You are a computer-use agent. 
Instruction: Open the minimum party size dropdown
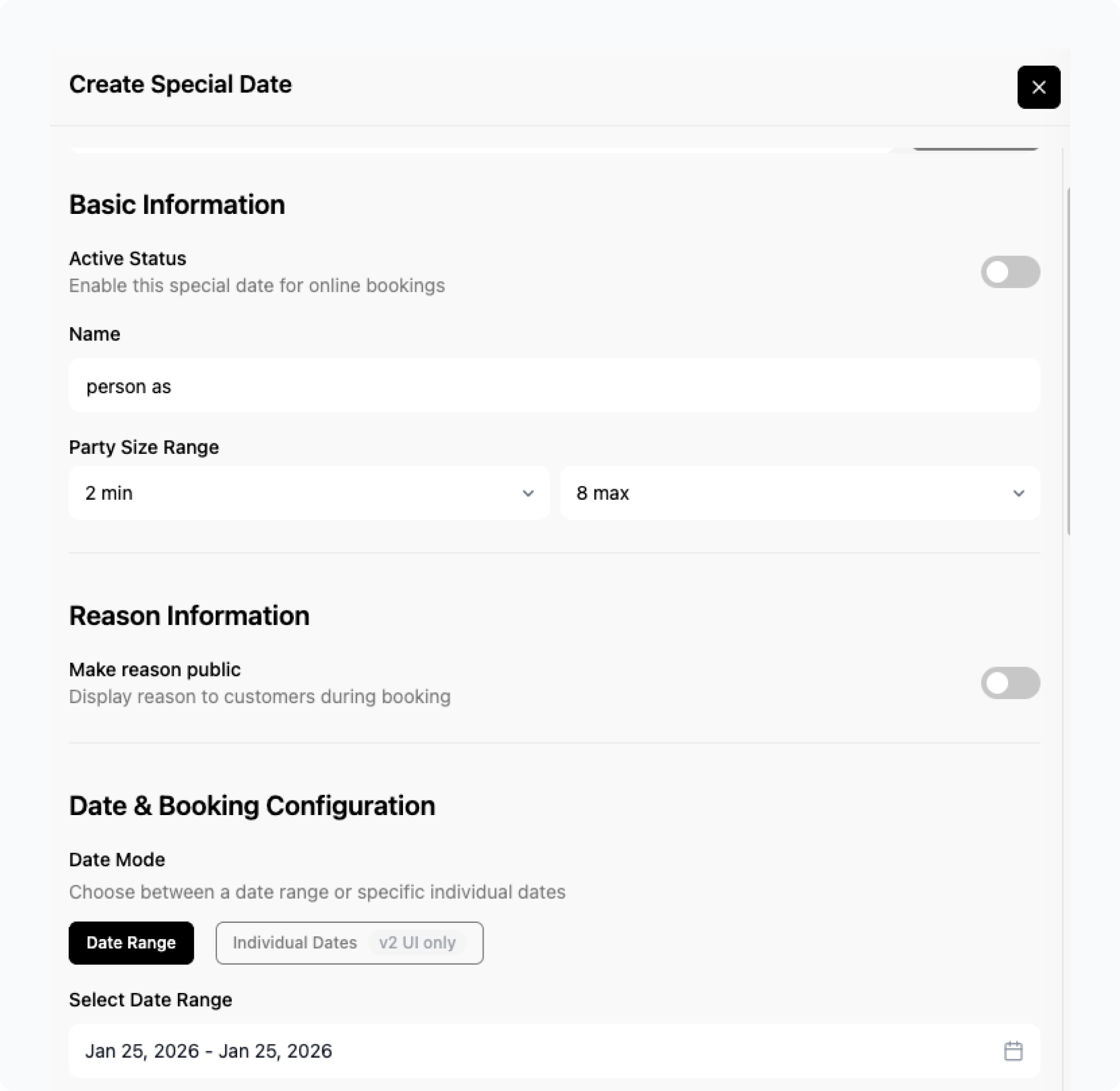308,493
